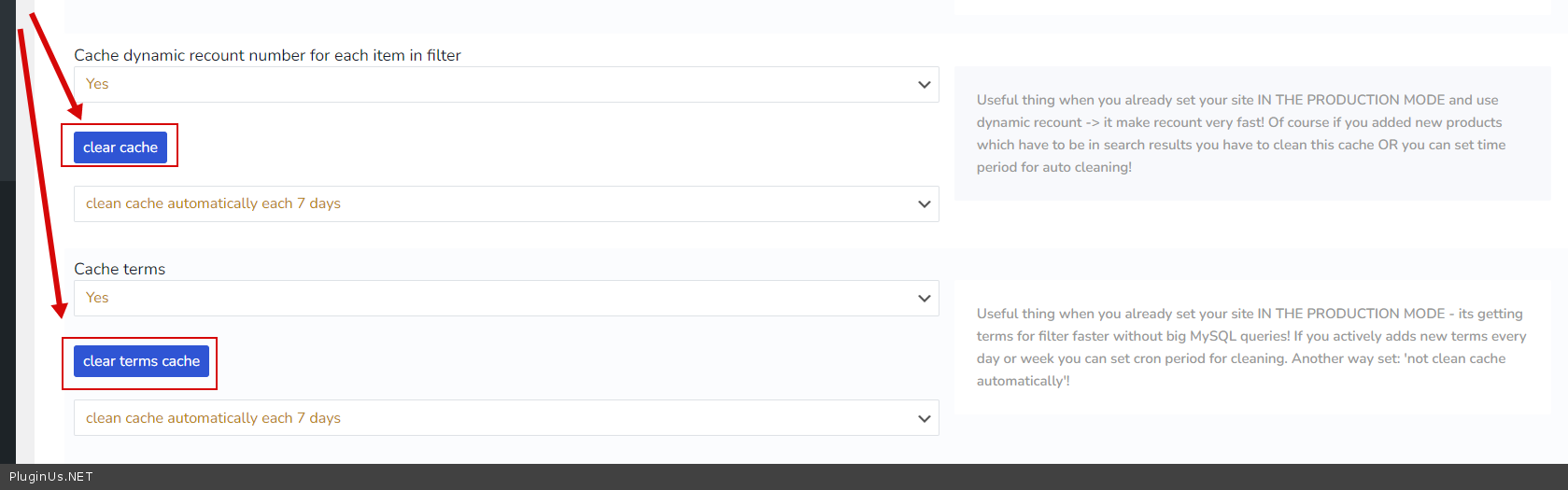Expand auto-clean period dropdown under clear cache button
Viewport: 1568px width, 490px height.
click(x=506, y=204)
